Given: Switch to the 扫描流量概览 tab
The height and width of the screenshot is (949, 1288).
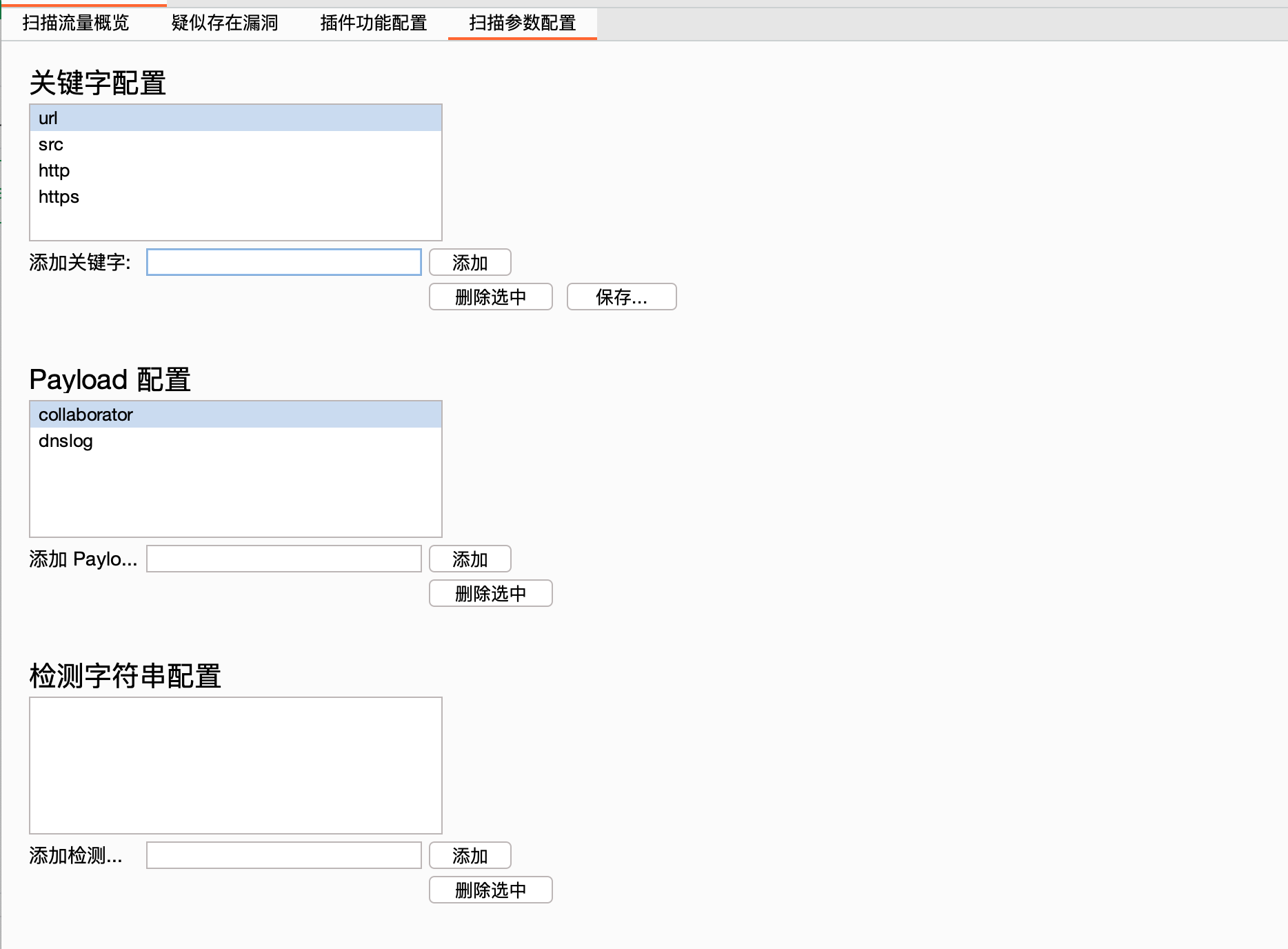Looking at the screenshot, I should tap(76, 23).
